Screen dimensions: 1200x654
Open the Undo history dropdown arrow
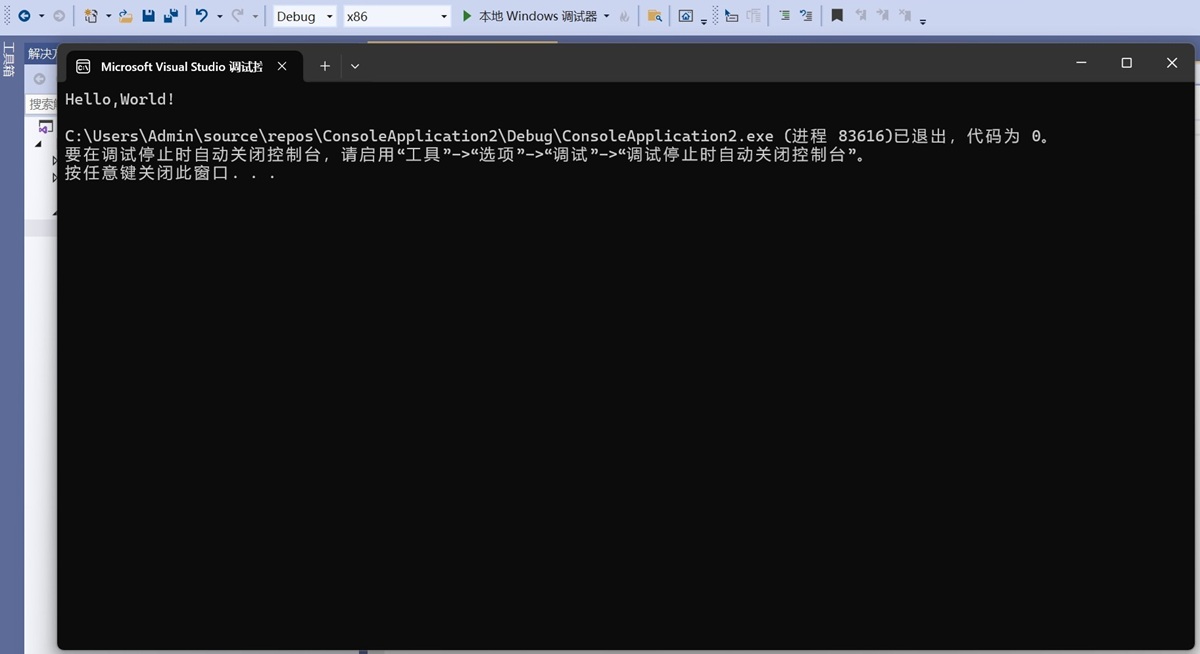point(219,17)
